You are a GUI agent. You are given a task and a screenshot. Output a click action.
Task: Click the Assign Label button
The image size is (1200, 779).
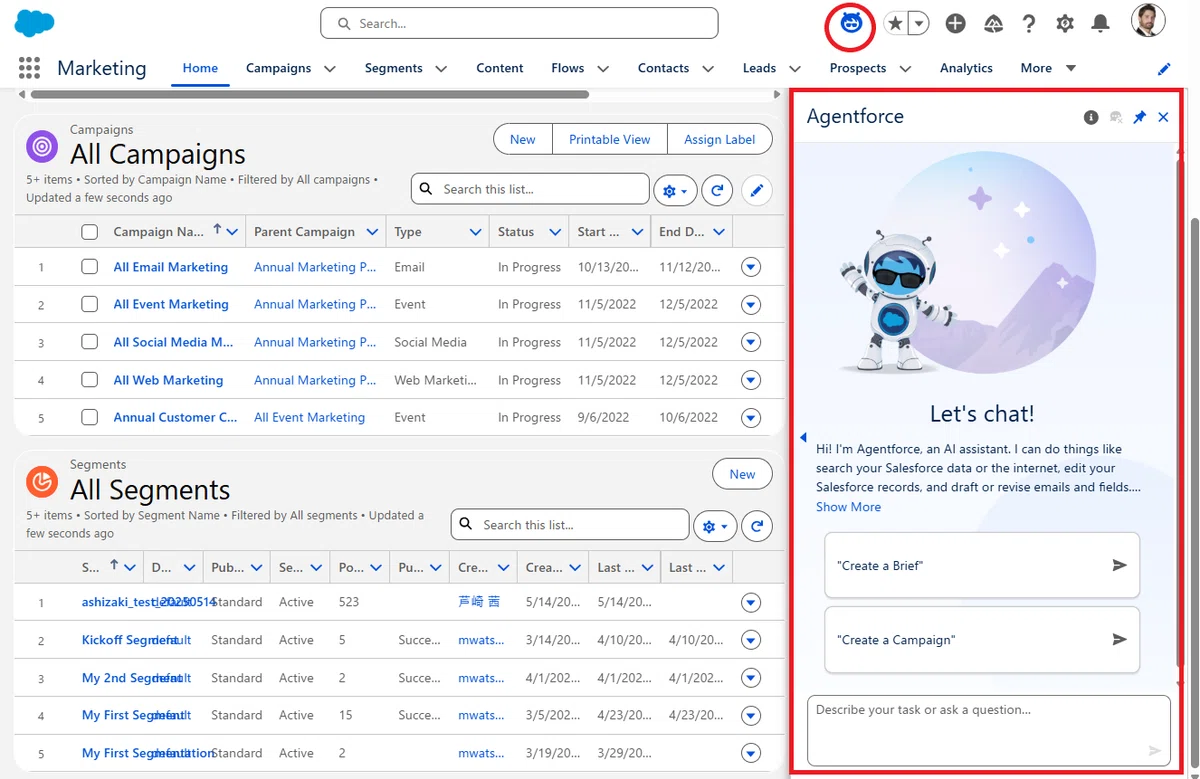[720, 139]
